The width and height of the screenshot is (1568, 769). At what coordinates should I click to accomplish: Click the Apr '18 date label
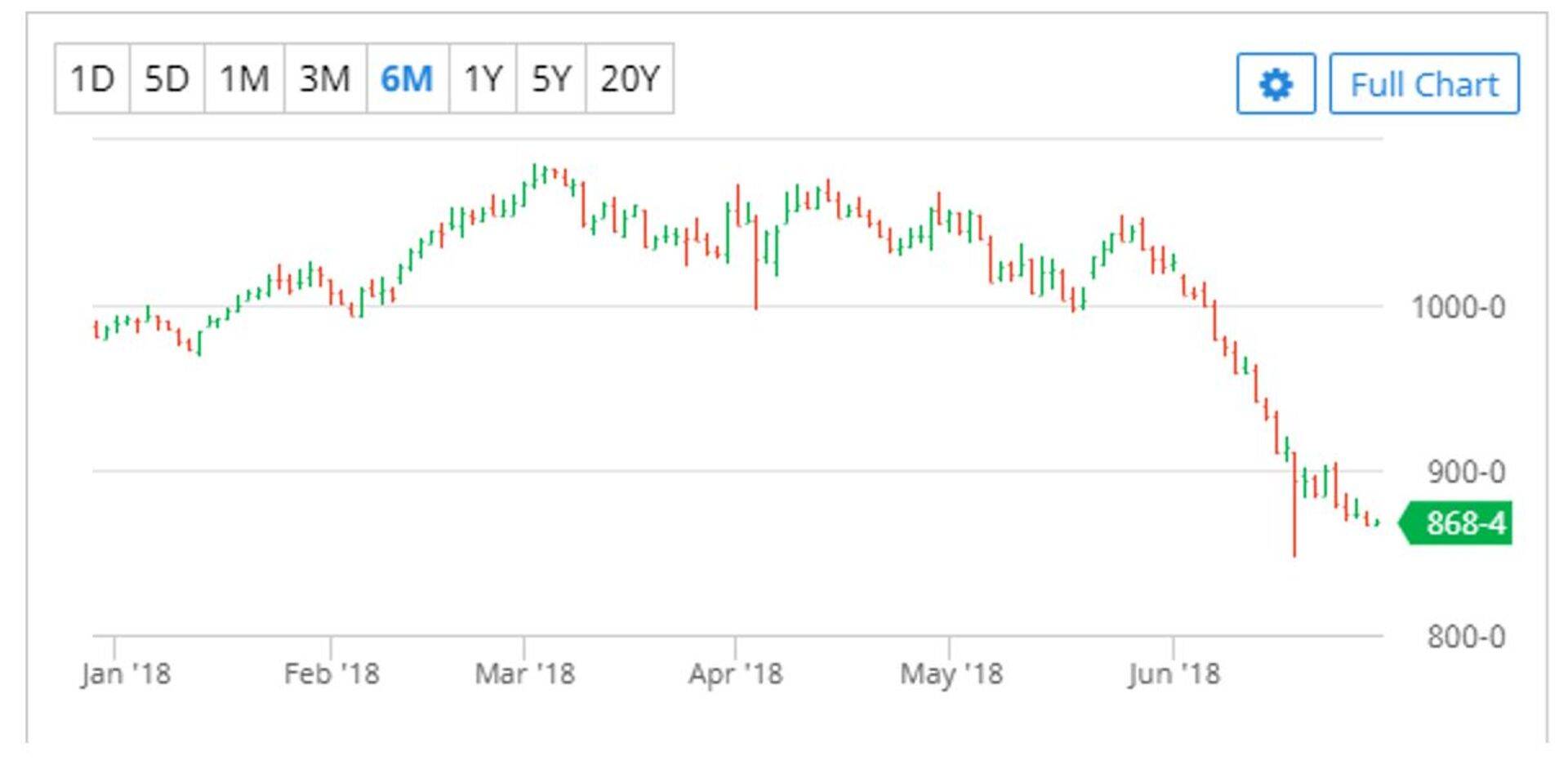tap(735, 674)
